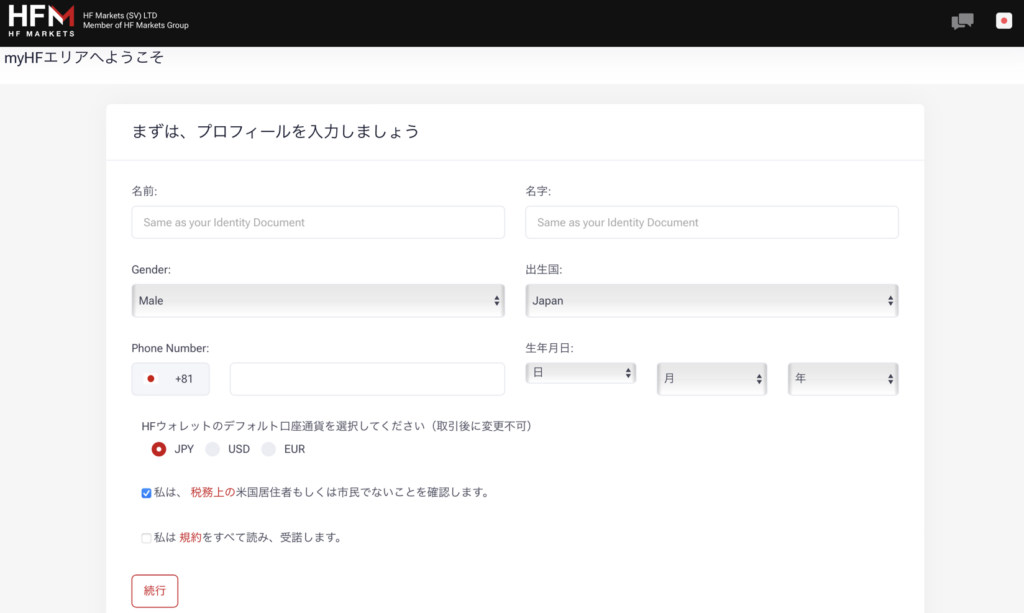Click the Japan flag in phone country code
The height and width of the screenshot is (613, 1024).
pyautogui.click(x=151, y=379)
